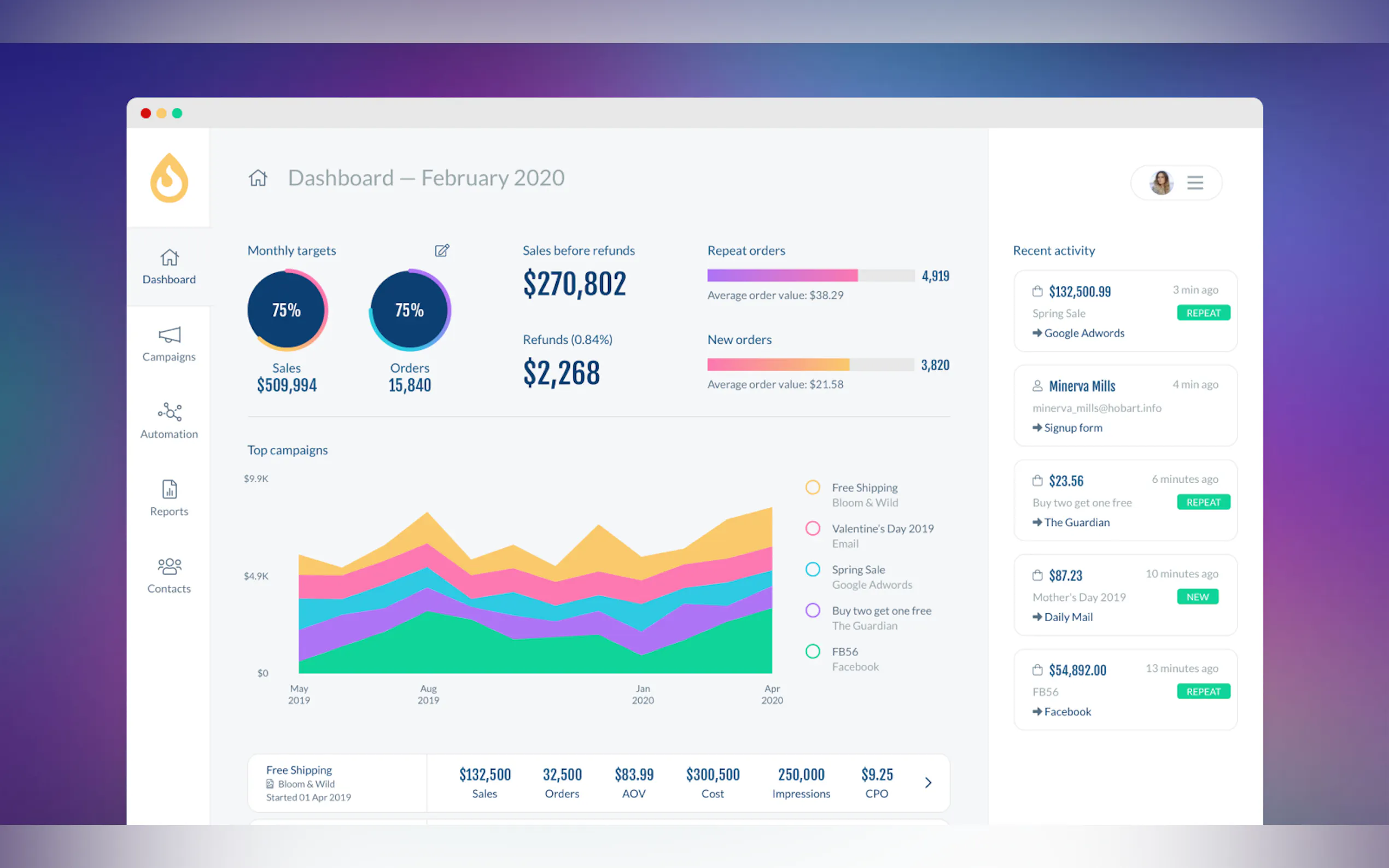Click the home icon beside the Dashboard title
This screenshot has height=868, width=1389.
coord(258,178)
